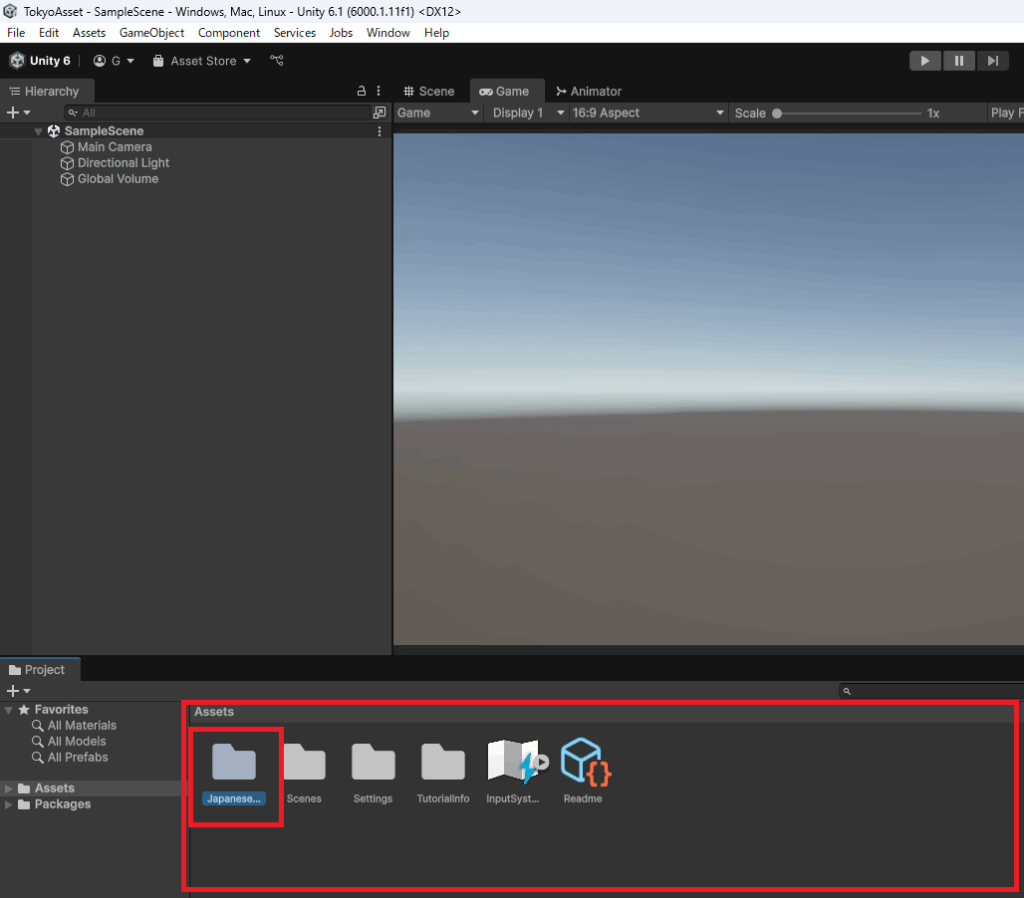Switch to the Animator tab
This screenshot has width=1024, height=898.
click(588, 91)
